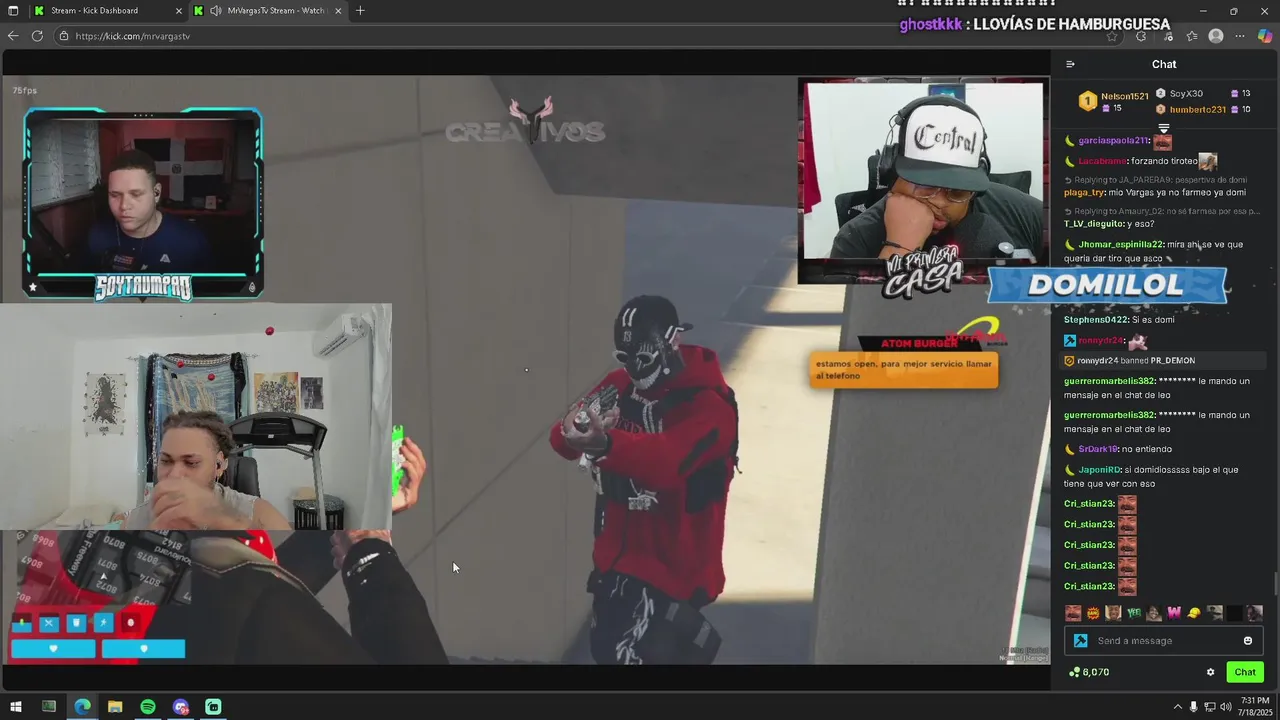Open garciaspaola211 user card in chat
Image resolution: width=1280 pixels, height=720 pixels.
coord(1113,141)
